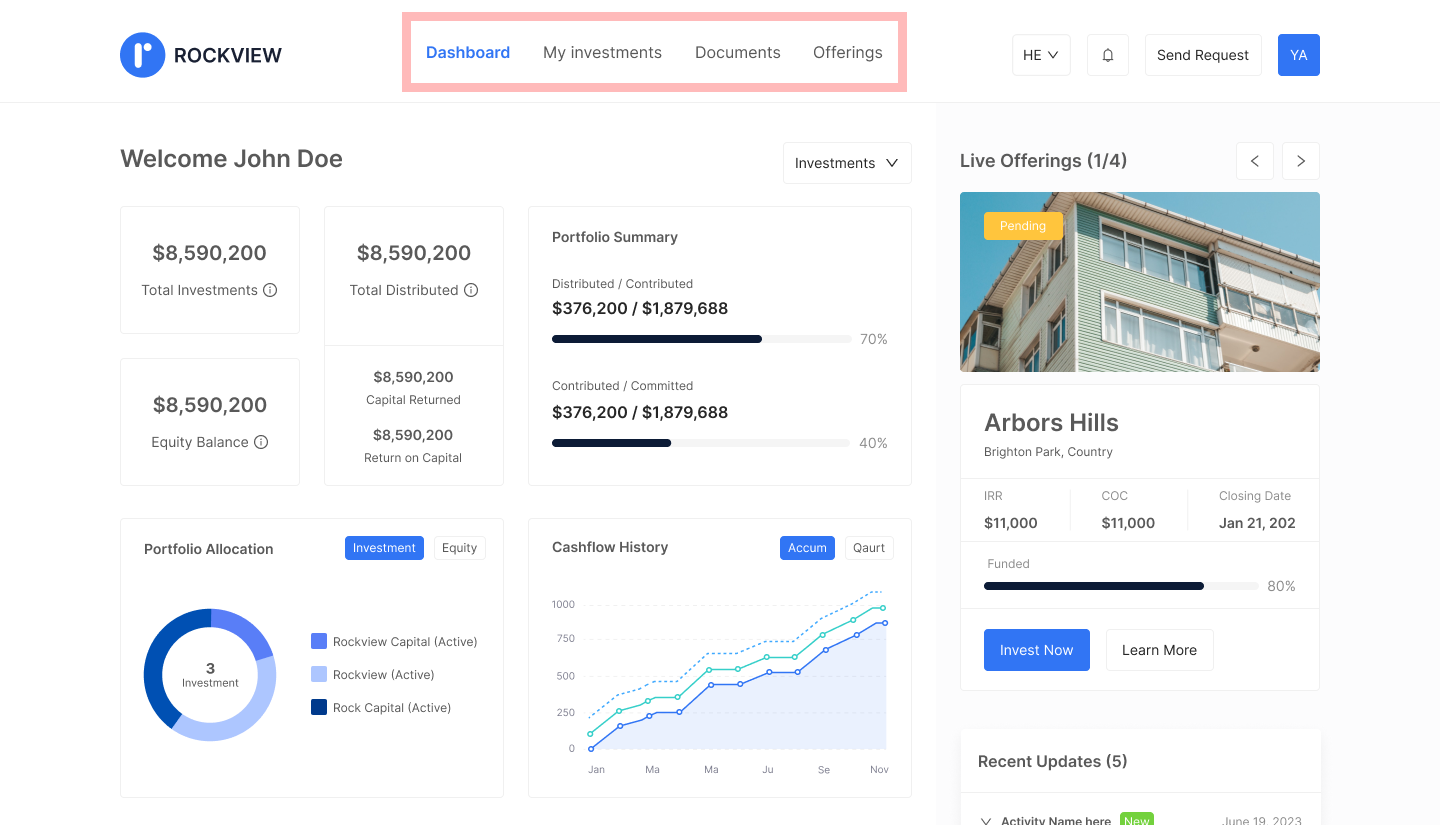
Task: Click the Invest Now button
Action: pos(1037,650)
